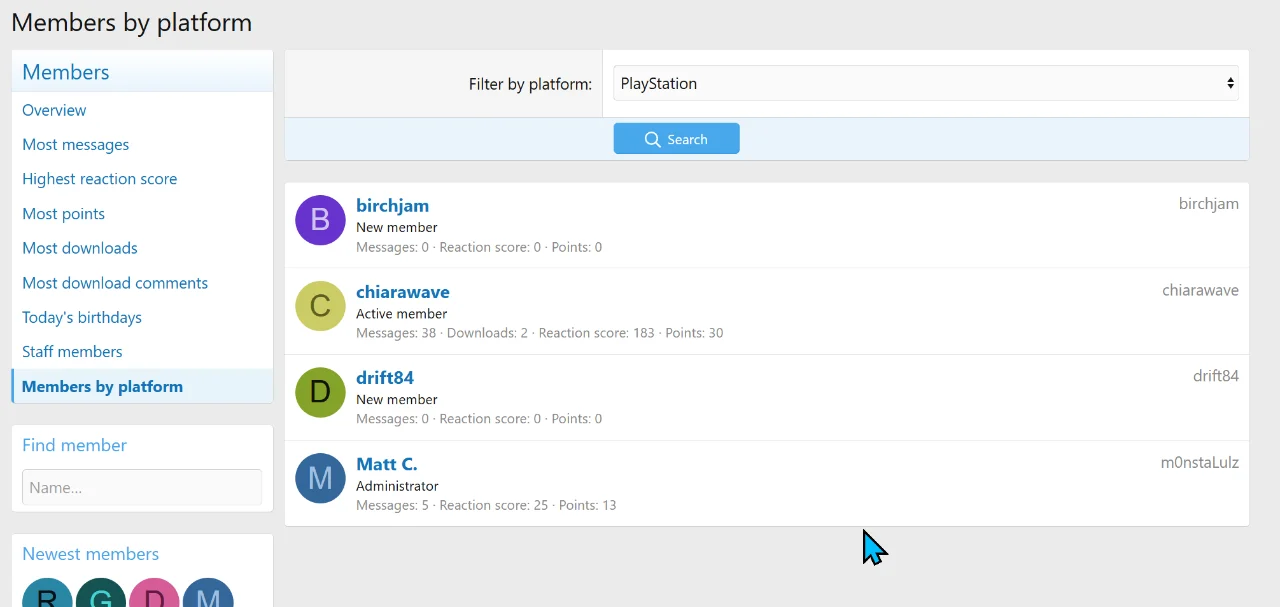The height and width of the screenshot is (607, 1280).
Task: Click the Administrator title text
Action: tap(397, 486)
